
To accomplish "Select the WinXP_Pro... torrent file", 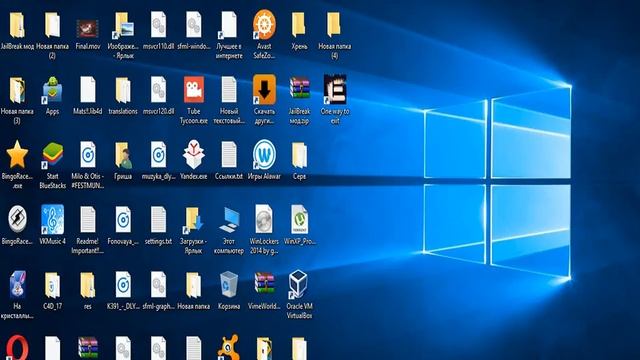I will coord(299,220).
